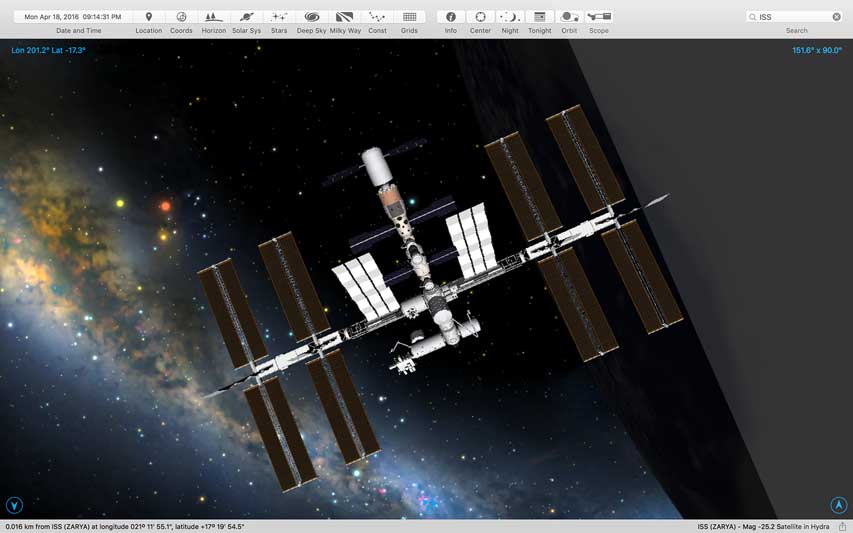Viewport: 853px width, 533px height.
Task: Click the bright red star in sky
Action: [165, 206]
